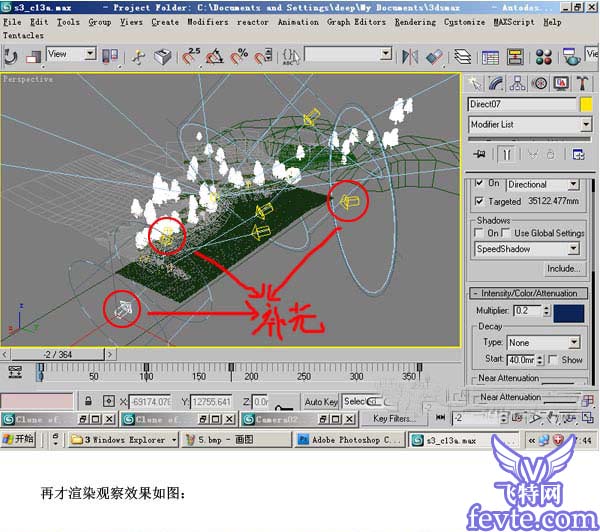Image resolution: width=600 pixels, height=532 pixels.
Task: Click the Align tool icon
Action: pos(435,57)
